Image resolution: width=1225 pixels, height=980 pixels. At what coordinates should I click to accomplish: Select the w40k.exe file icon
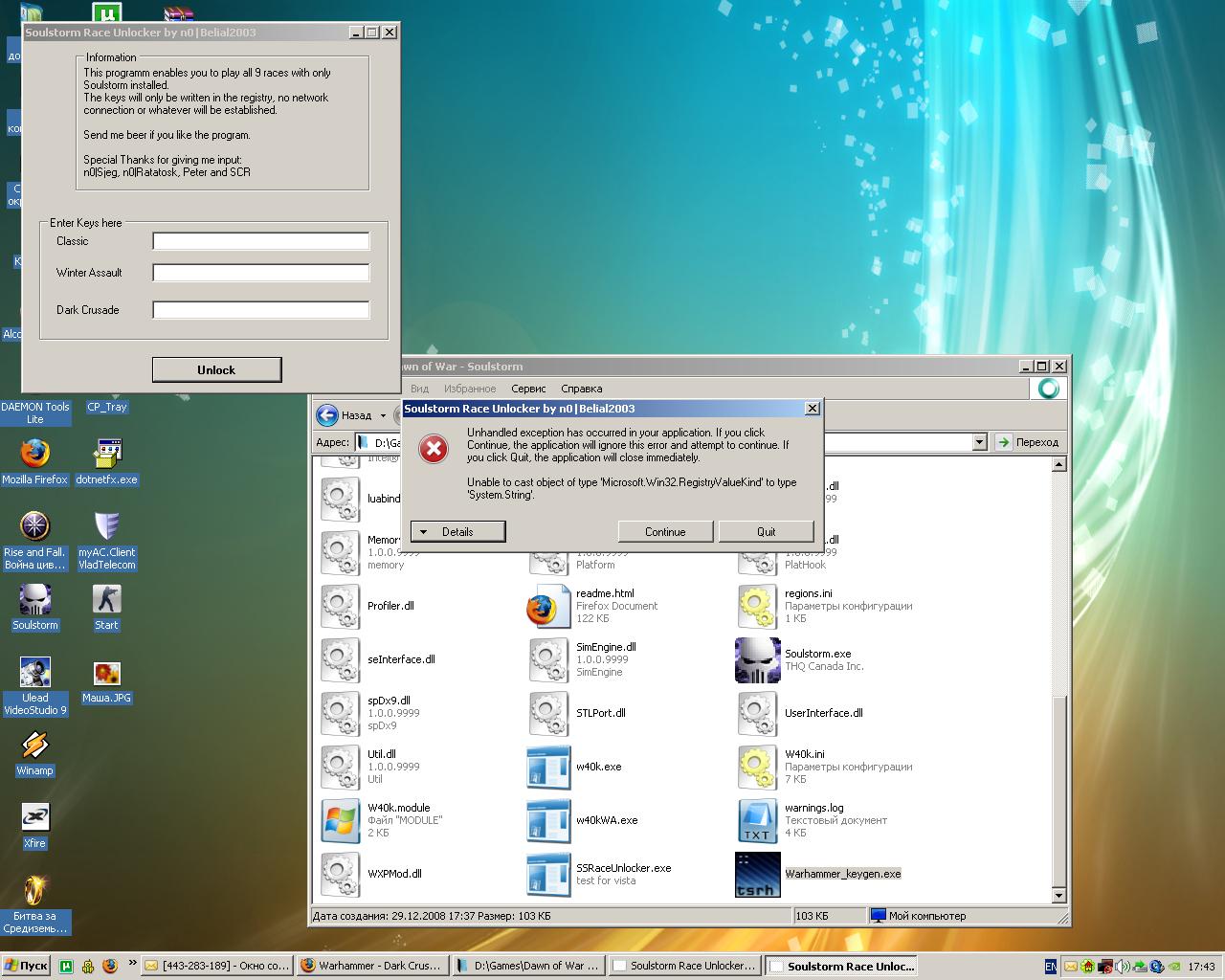tap(548, 768)
